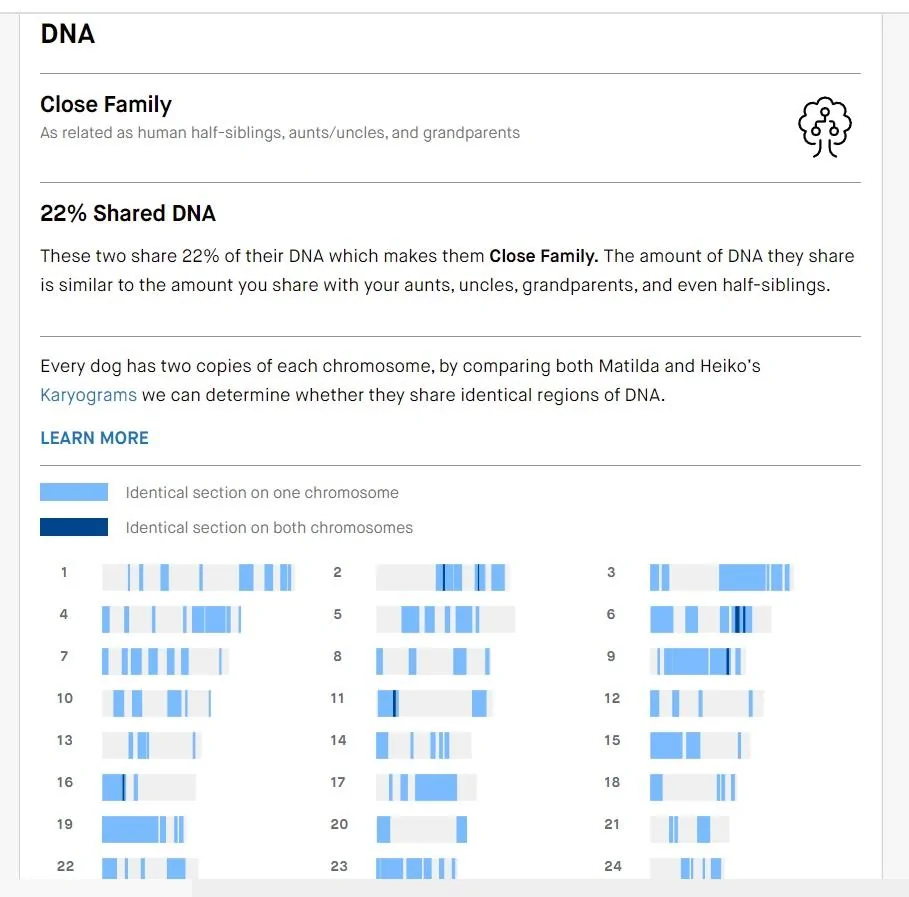Click the chromosome 9 shared DNA bar
Image resolution: width=909 pixels, height=897 pixels.
click(x=697, y=662)
